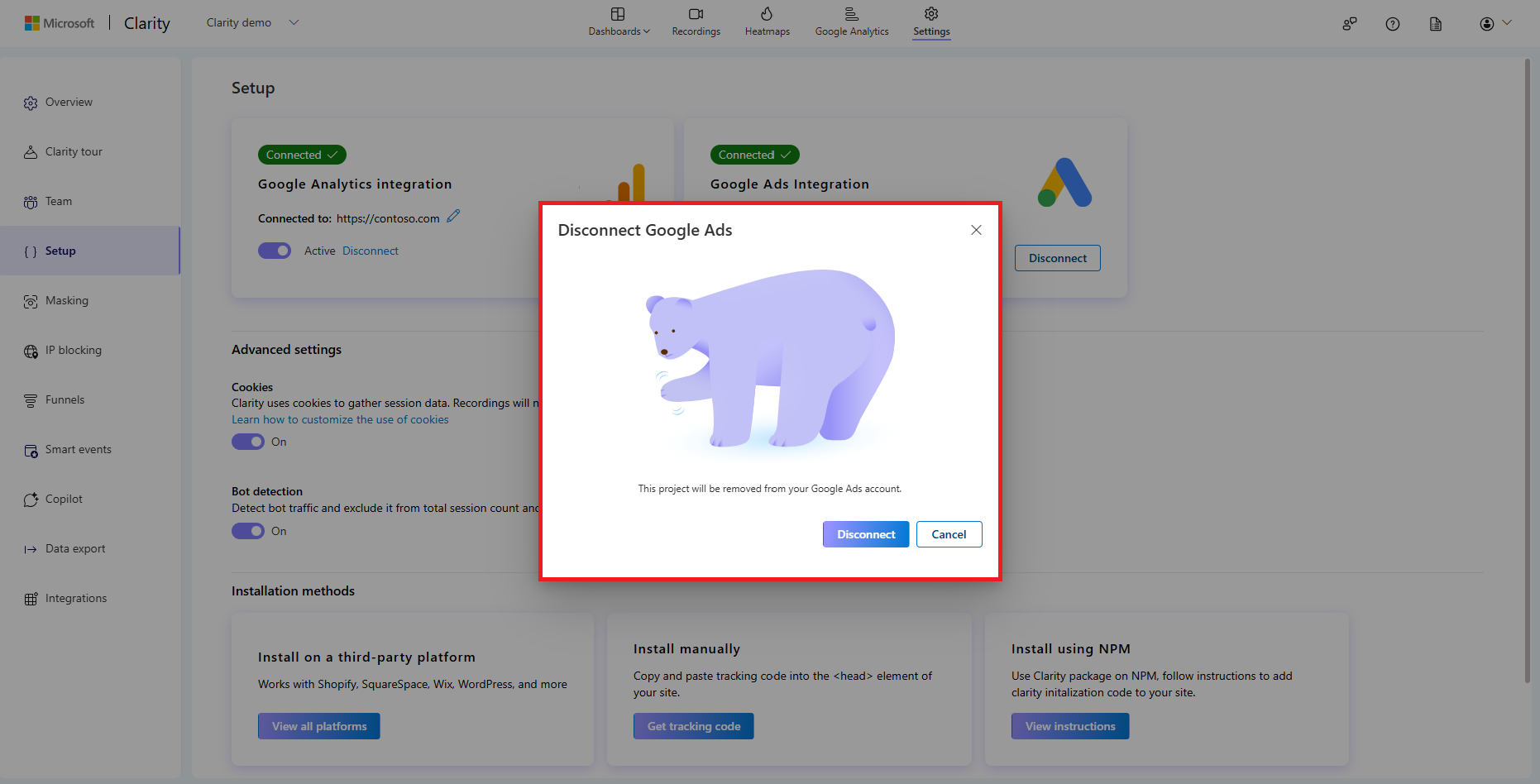1540x784 pixels.
Task: Toggle the Active Google Analytics switch
Action: [x=275, y=250]
